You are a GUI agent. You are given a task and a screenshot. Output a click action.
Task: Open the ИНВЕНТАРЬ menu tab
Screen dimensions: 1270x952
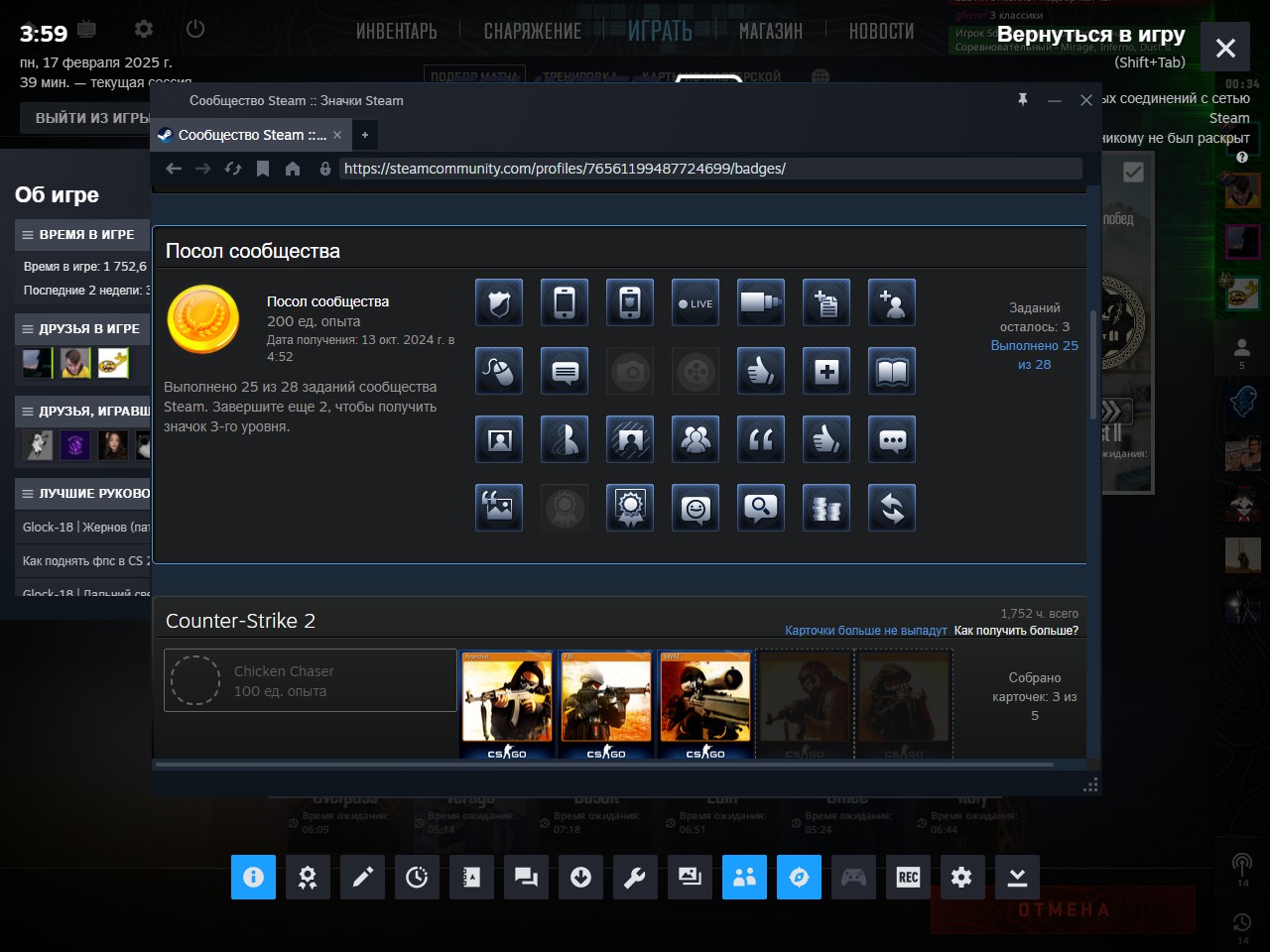point(397,31)
